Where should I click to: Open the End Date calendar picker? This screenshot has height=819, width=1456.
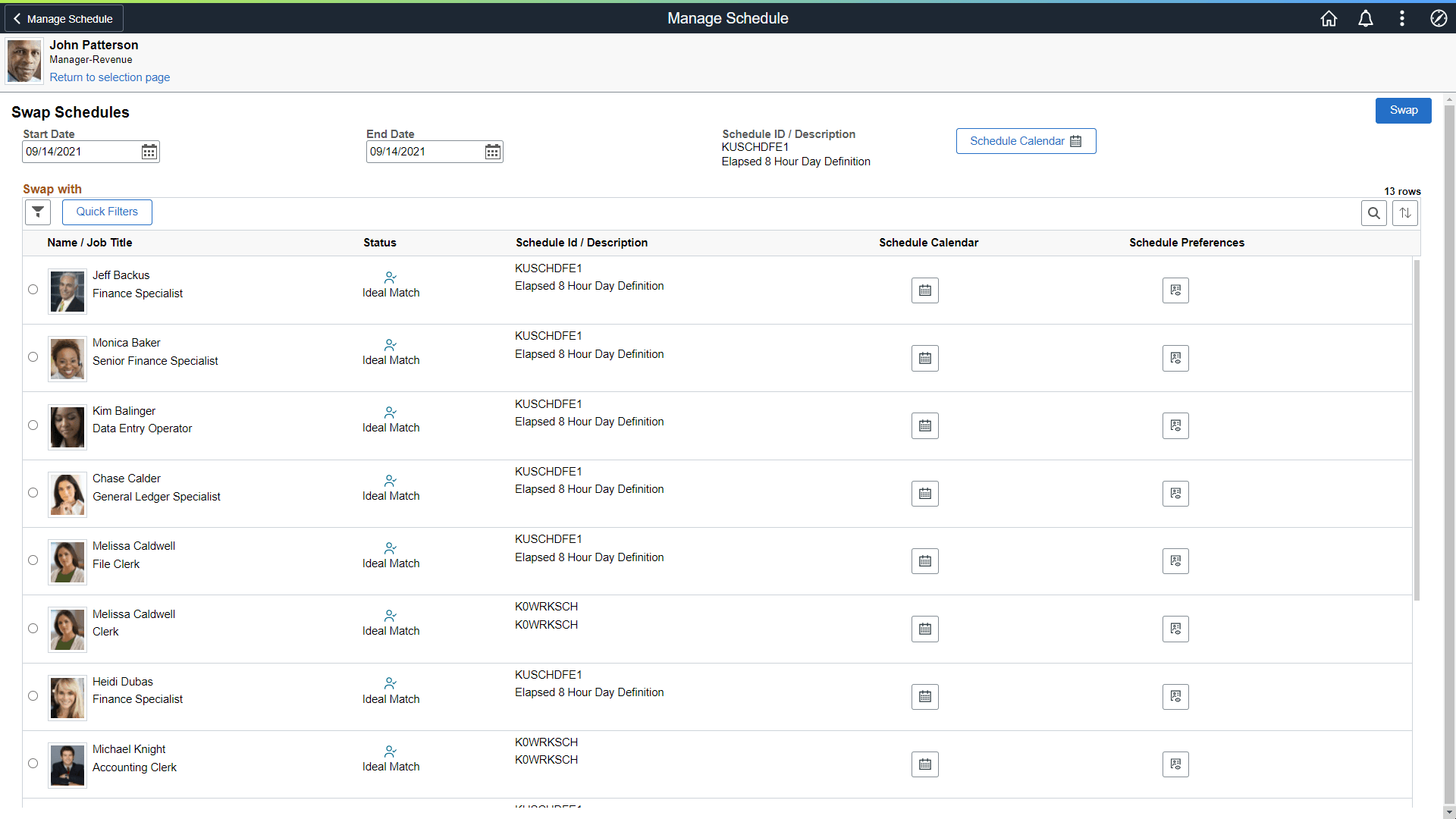point(492,151)
